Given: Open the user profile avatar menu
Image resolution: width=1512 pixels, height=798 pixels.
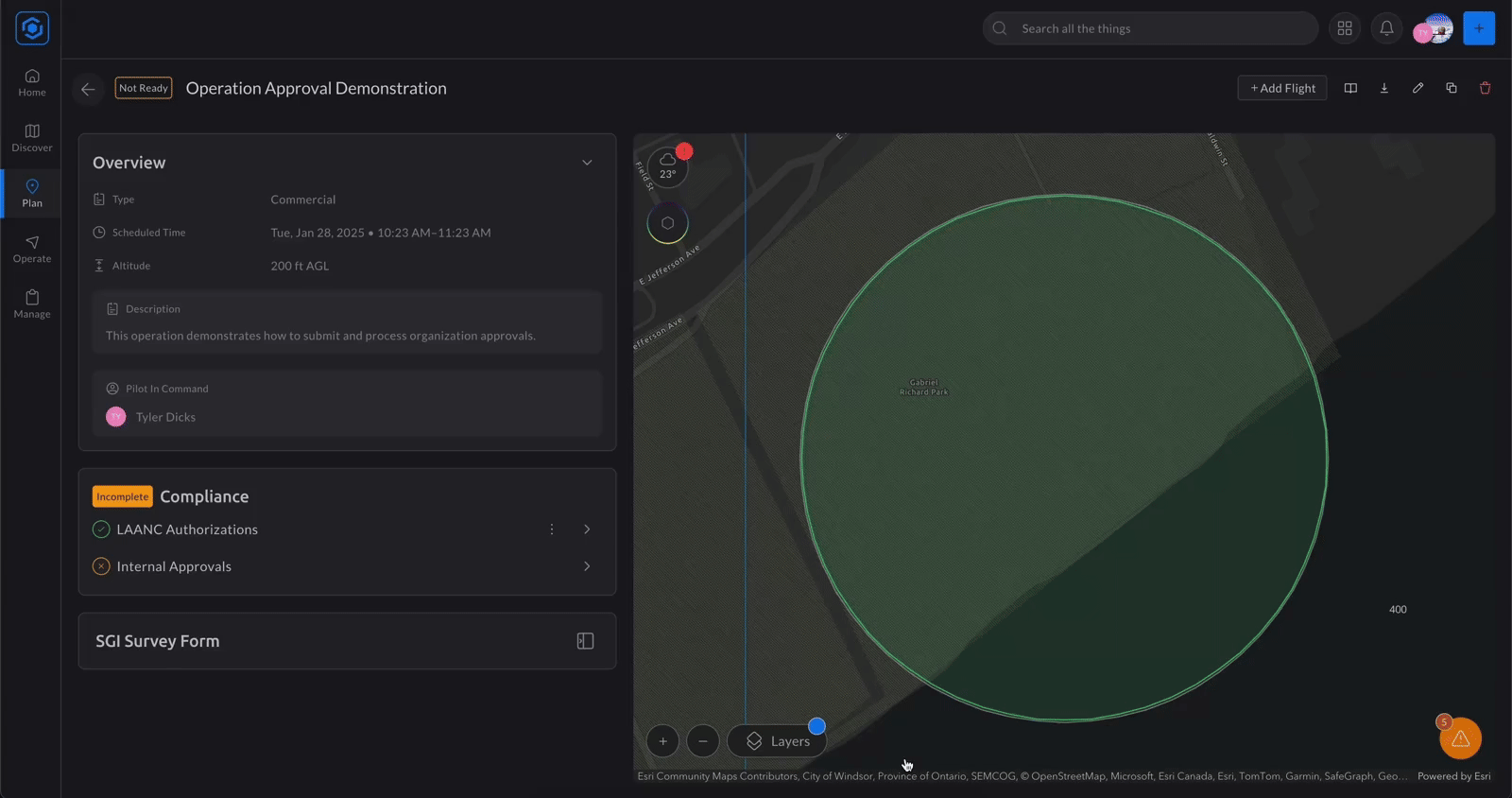Looking at the screenshot, I should coord(1433,29).
